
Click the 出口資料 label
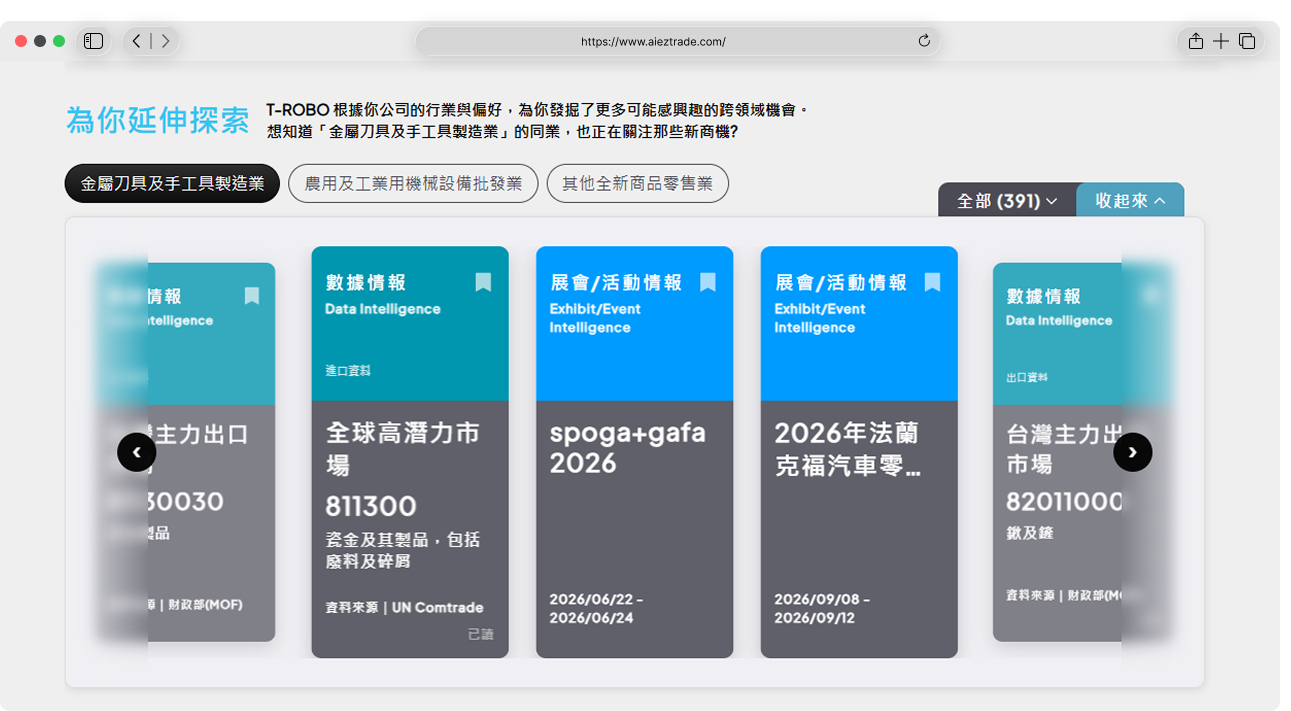pos(1027,378)
